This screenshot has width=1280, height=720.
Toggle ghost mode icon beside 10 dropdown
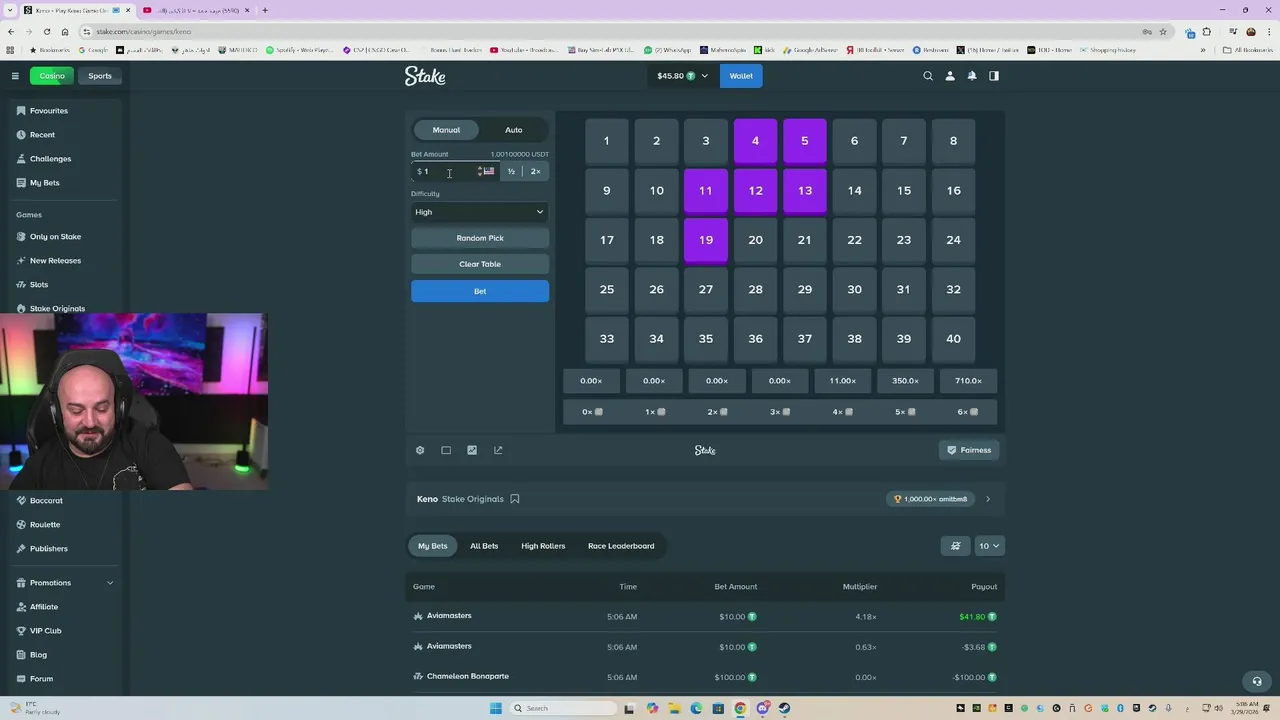coord(955,546)
